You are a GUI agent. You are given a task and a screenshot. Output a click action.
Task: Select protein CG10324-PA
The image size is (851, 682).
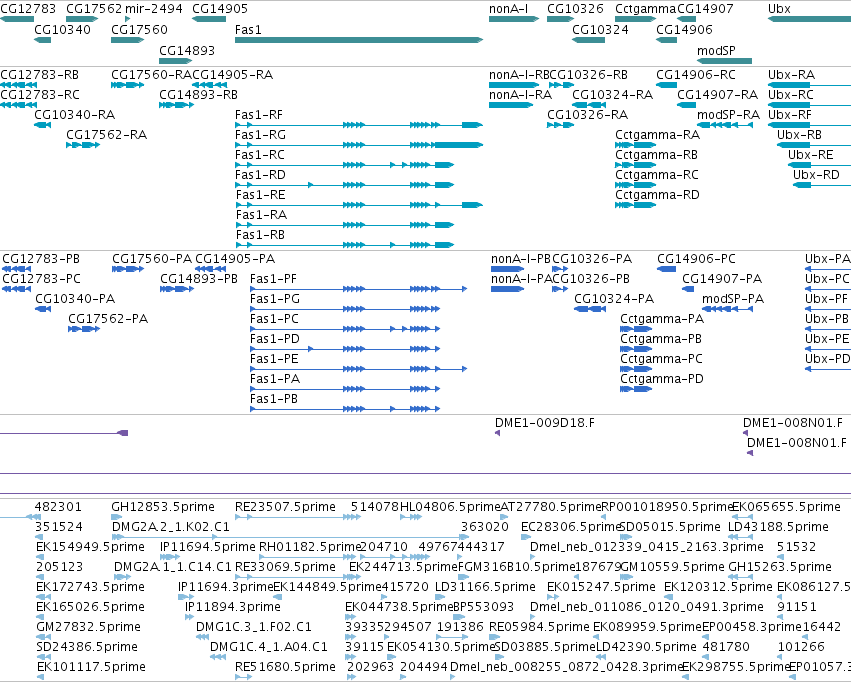point(614,298)
